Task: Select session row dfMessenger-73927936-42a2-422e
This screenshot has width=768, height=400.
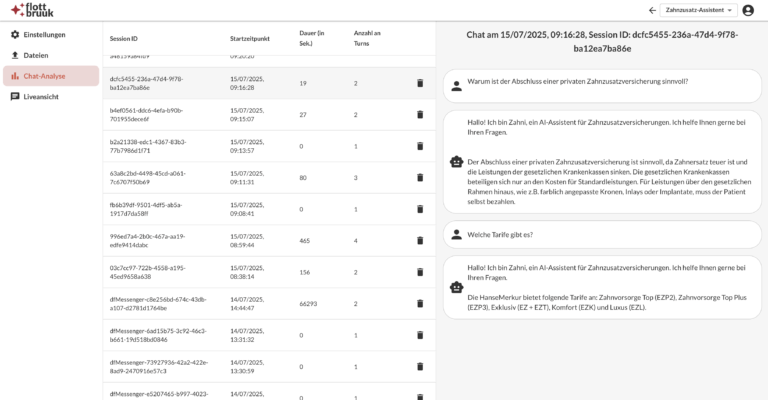Action: pyautogui.click(x=269, y=367)
